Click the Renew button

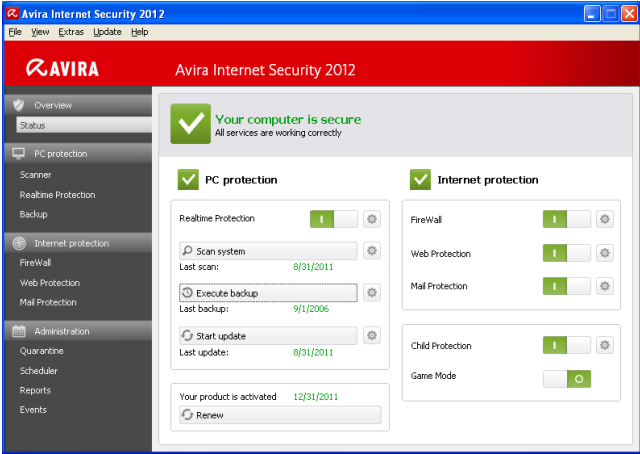[280, 415]
